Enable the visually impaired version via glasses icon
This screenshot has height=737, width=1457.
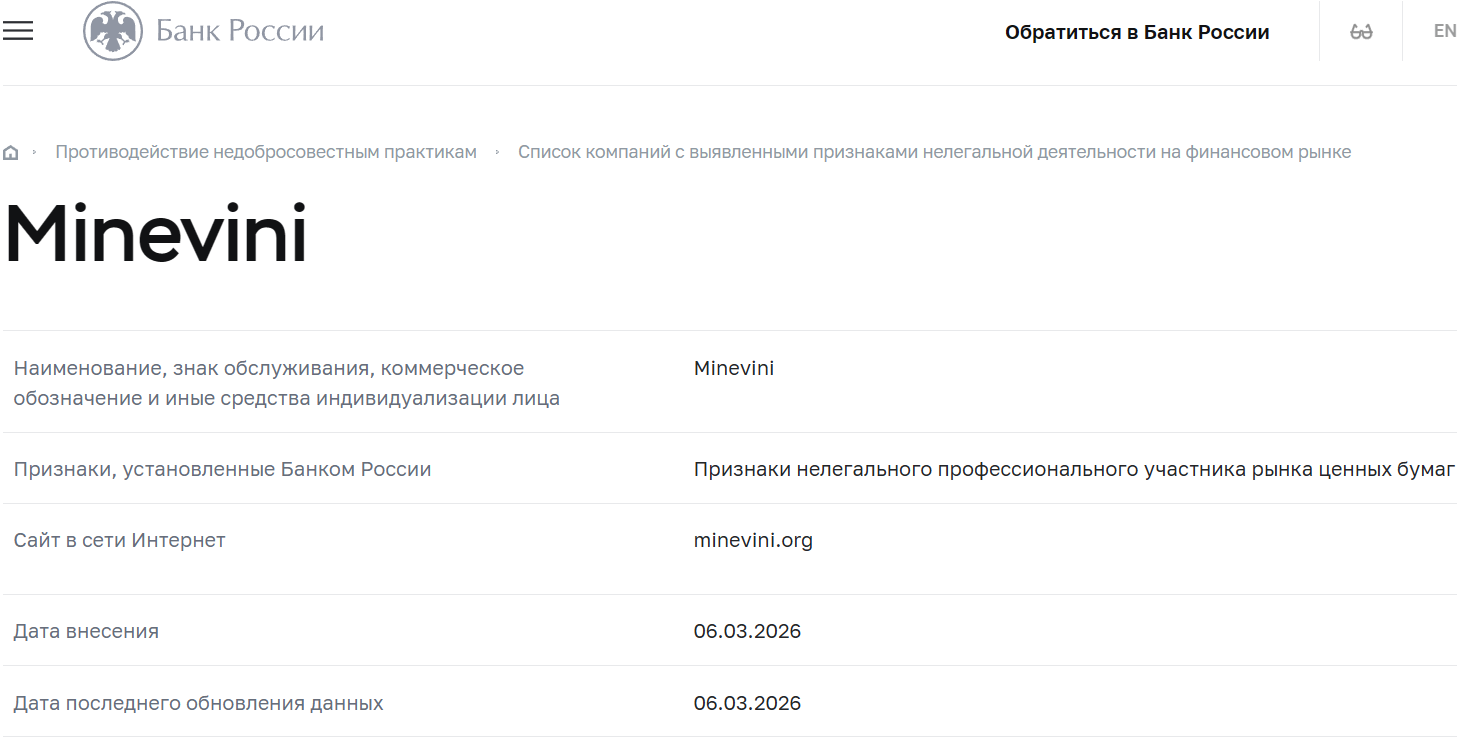[x=1360, y=30]
